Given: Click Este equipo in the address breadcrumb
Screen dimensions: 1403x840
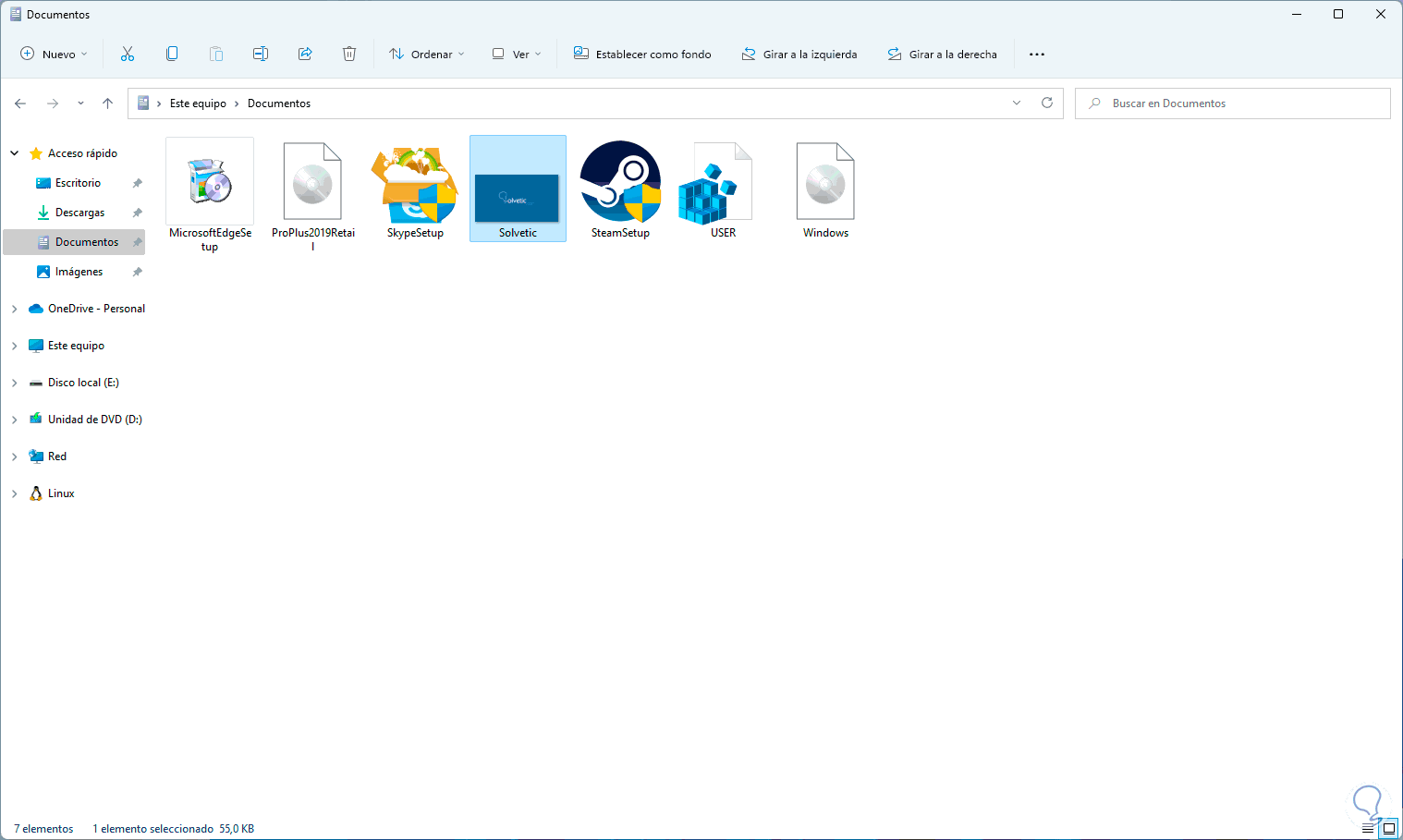Looking at the screenshot, I should click(x=198, y=103).
